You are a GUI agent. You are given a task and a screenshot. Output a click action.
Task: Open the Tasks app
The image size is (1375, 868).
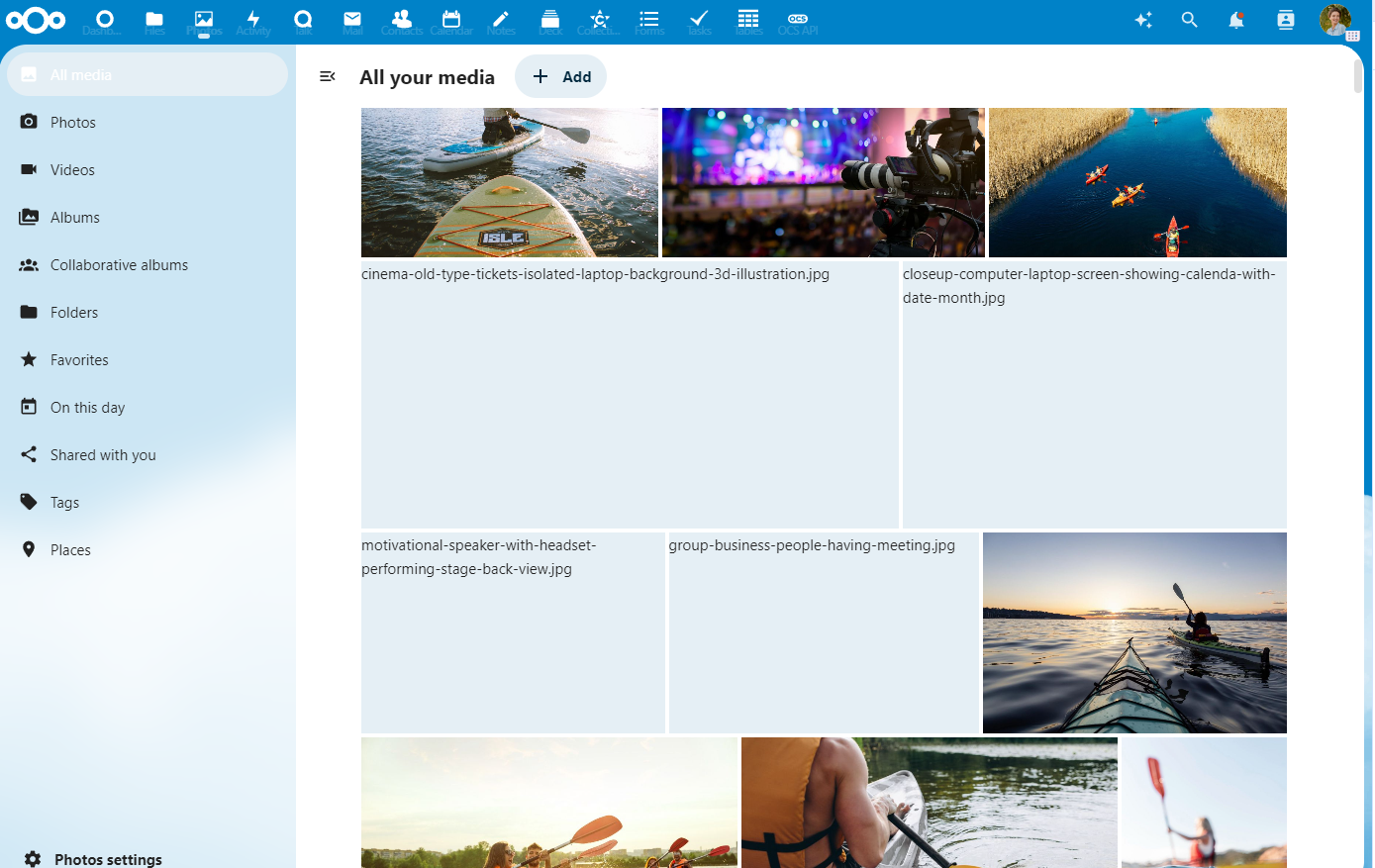[699, 20]
